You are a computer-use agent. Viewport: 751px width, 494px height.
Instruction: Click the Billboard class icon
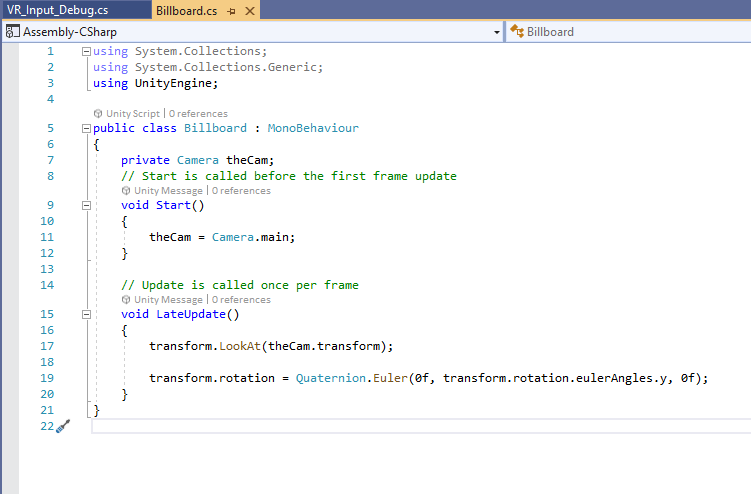point(517,32)
